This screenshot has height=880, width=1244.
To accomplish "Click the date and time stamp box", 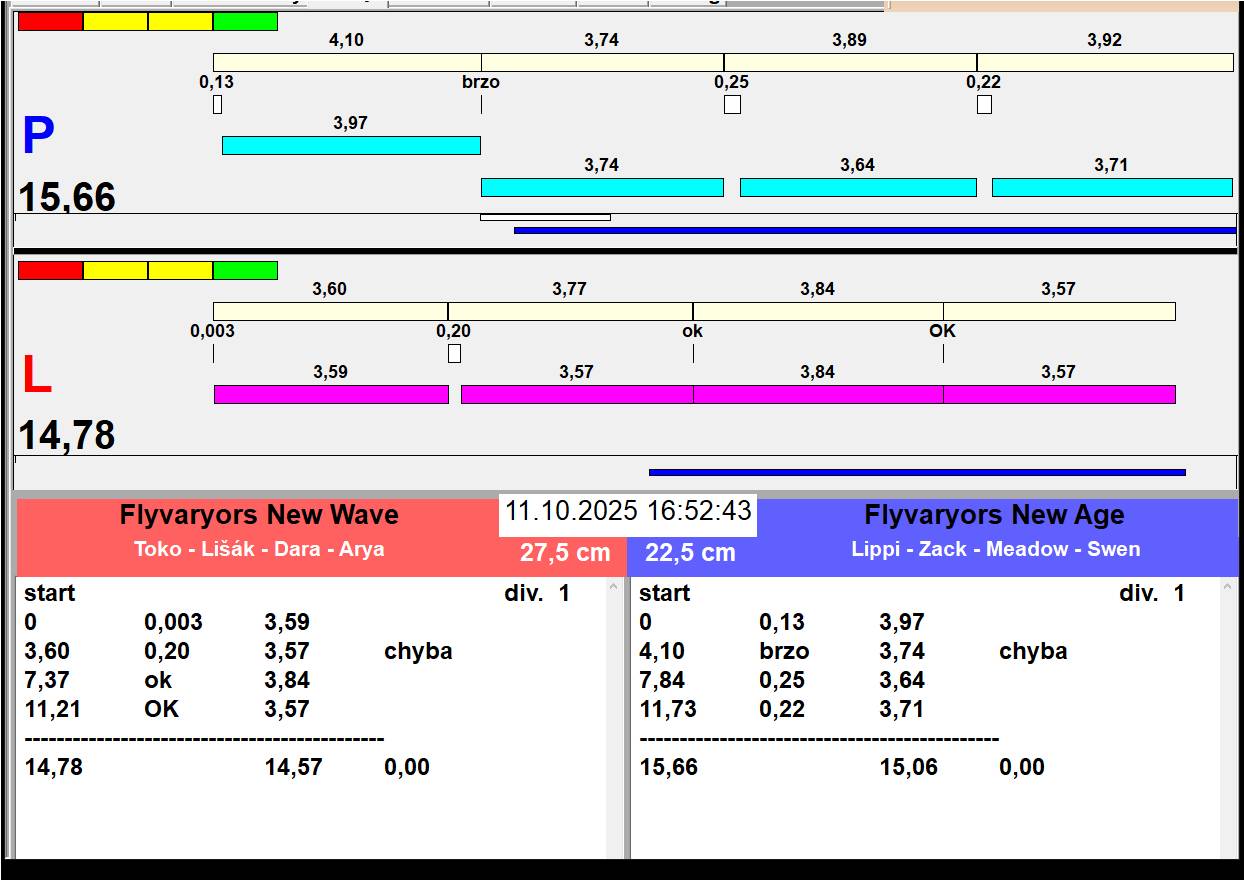I will click(x=627, y=511).
